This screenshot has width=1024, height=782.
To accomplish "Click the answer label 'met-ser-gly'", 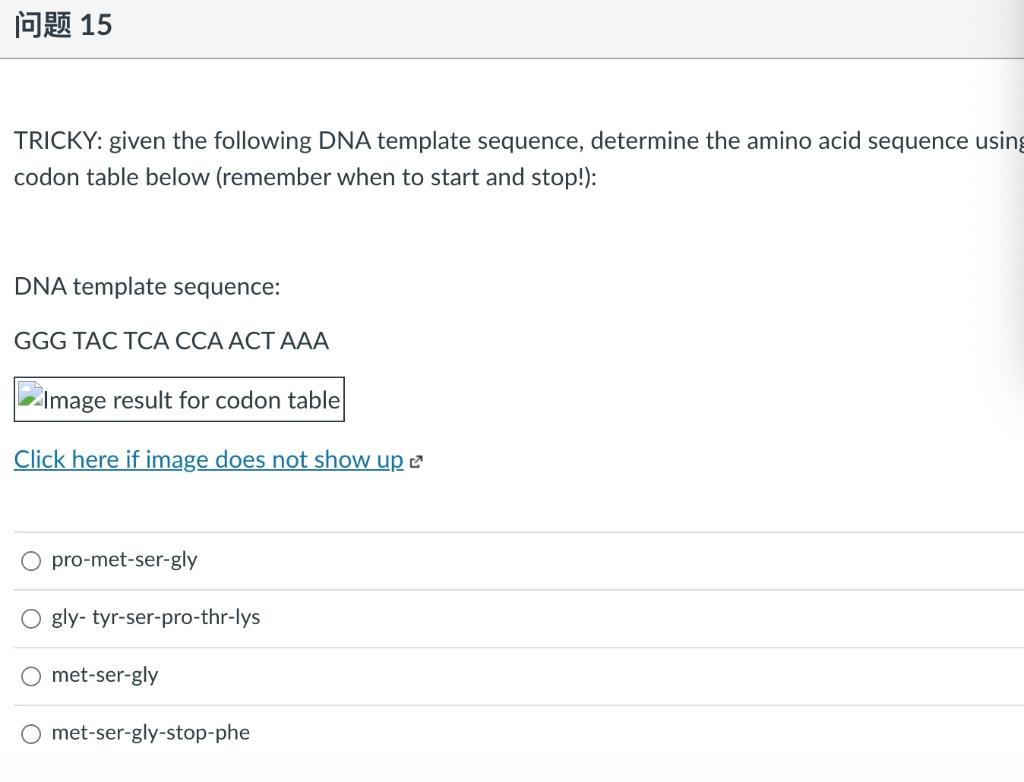I will coord(105,675).
